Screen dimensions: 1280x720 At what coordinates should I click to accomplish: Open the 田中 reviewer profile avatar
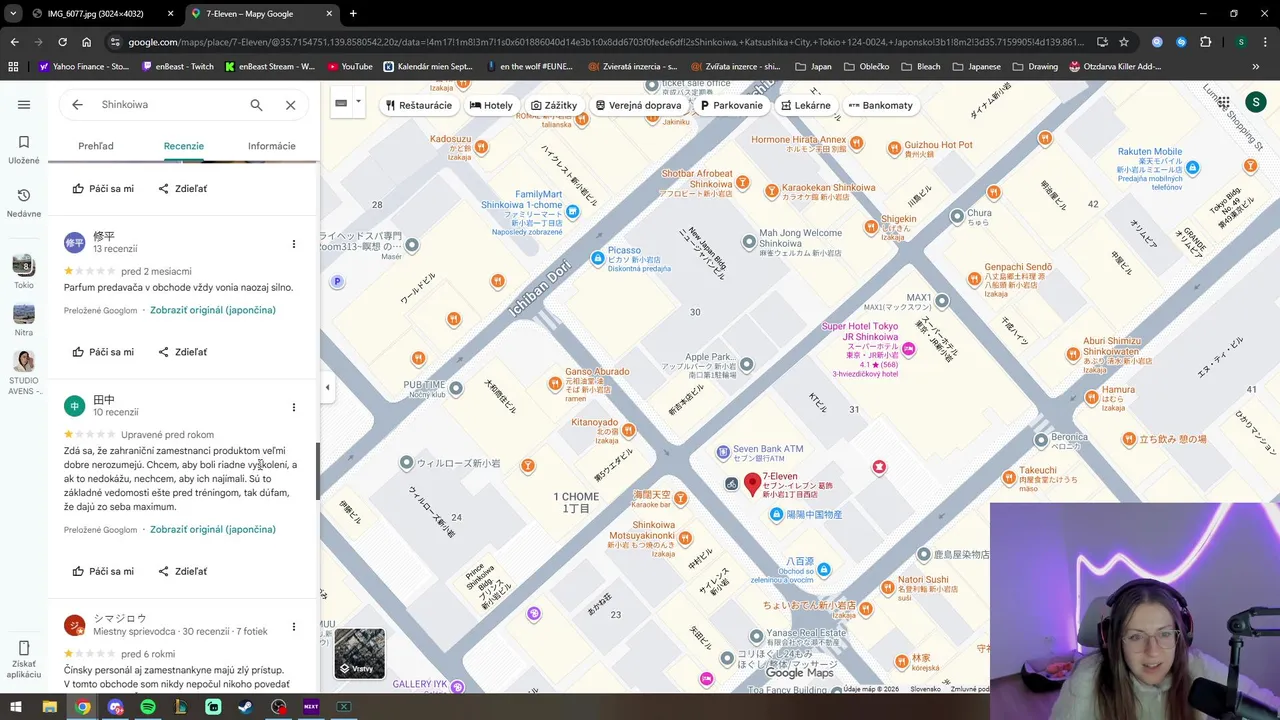point(75,406)
